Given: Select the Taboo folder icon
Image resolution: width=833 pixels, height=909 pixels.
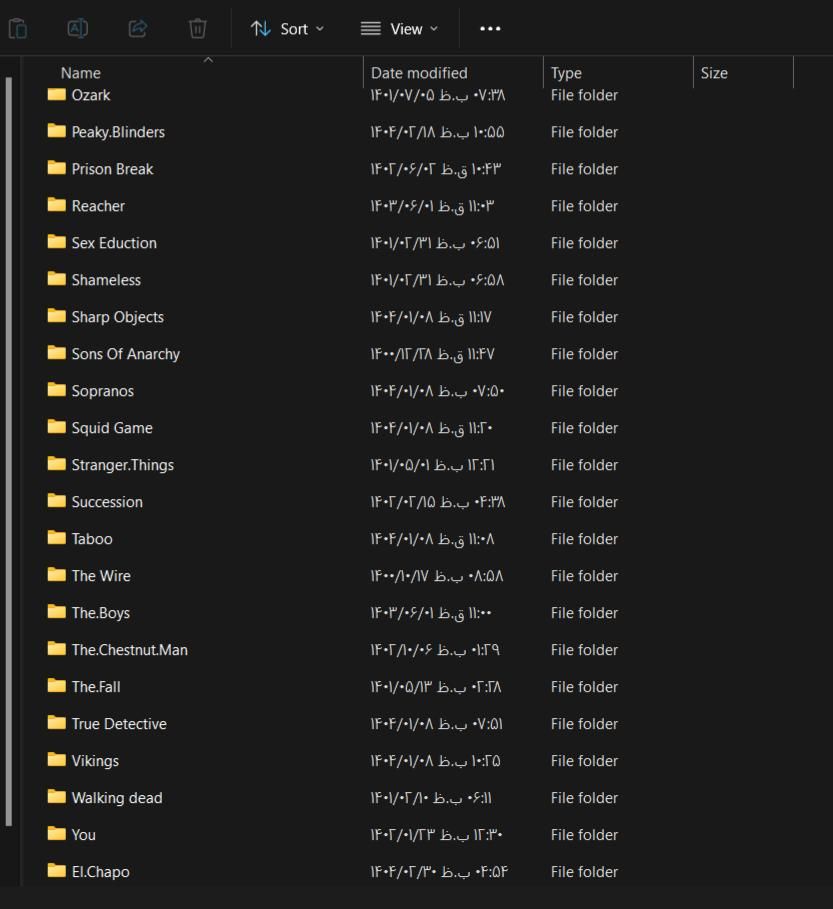Looking at the screenshot, I should pos(56,538).
